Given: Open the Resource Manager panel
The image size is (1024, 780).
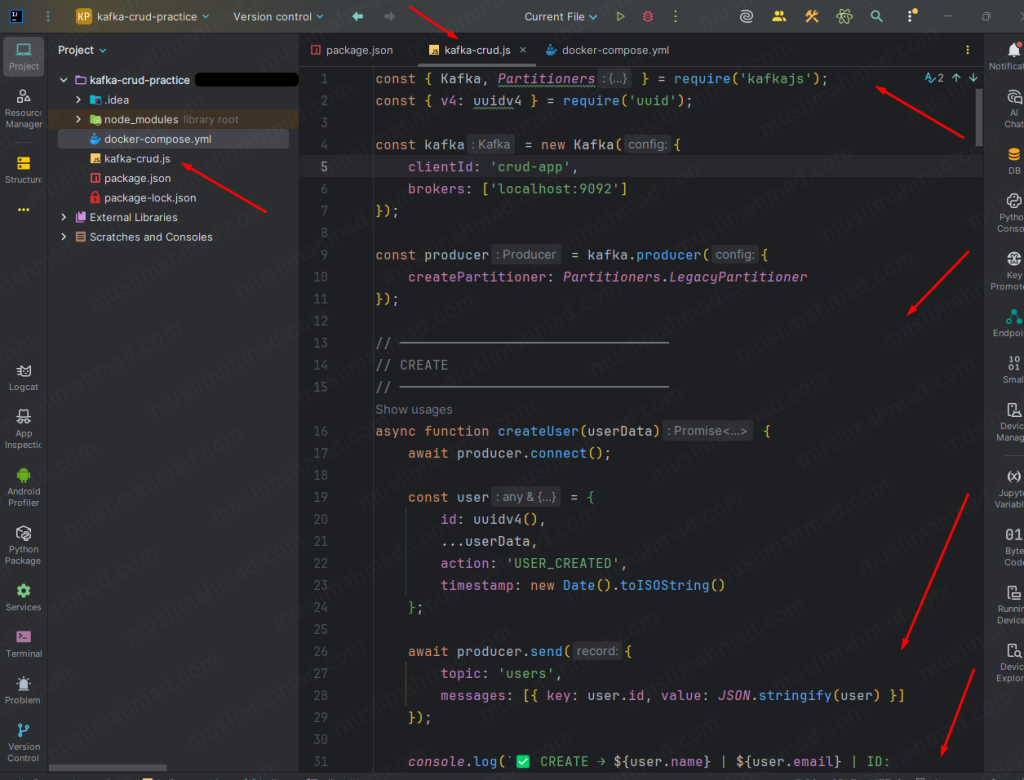Looking at the screenshot, I should (x=24, y=108).
